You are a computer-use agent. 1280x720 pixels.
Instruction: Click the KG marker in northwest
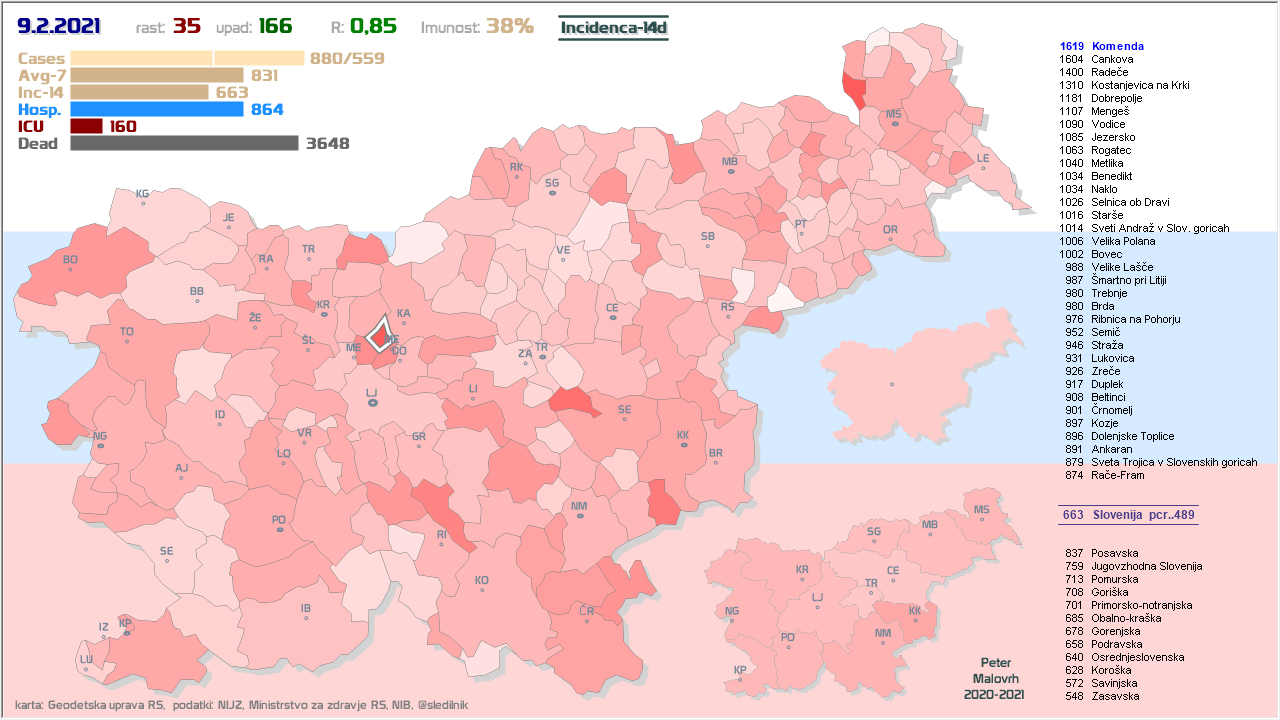click(x=143, y=203)
